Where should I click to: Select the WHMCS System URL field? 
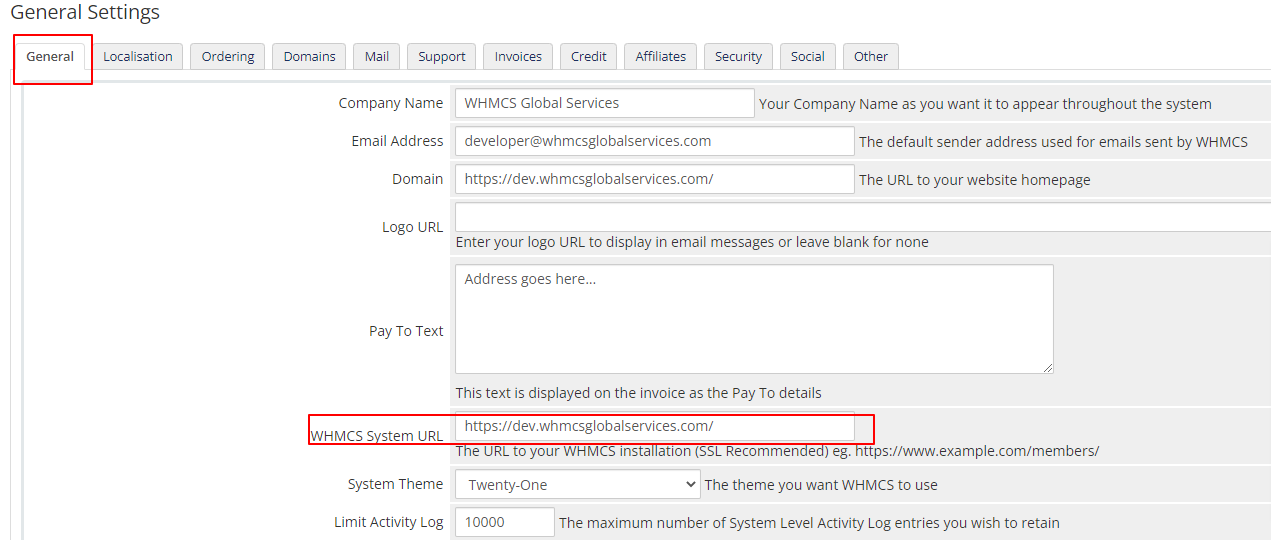[x=654, y=426]
